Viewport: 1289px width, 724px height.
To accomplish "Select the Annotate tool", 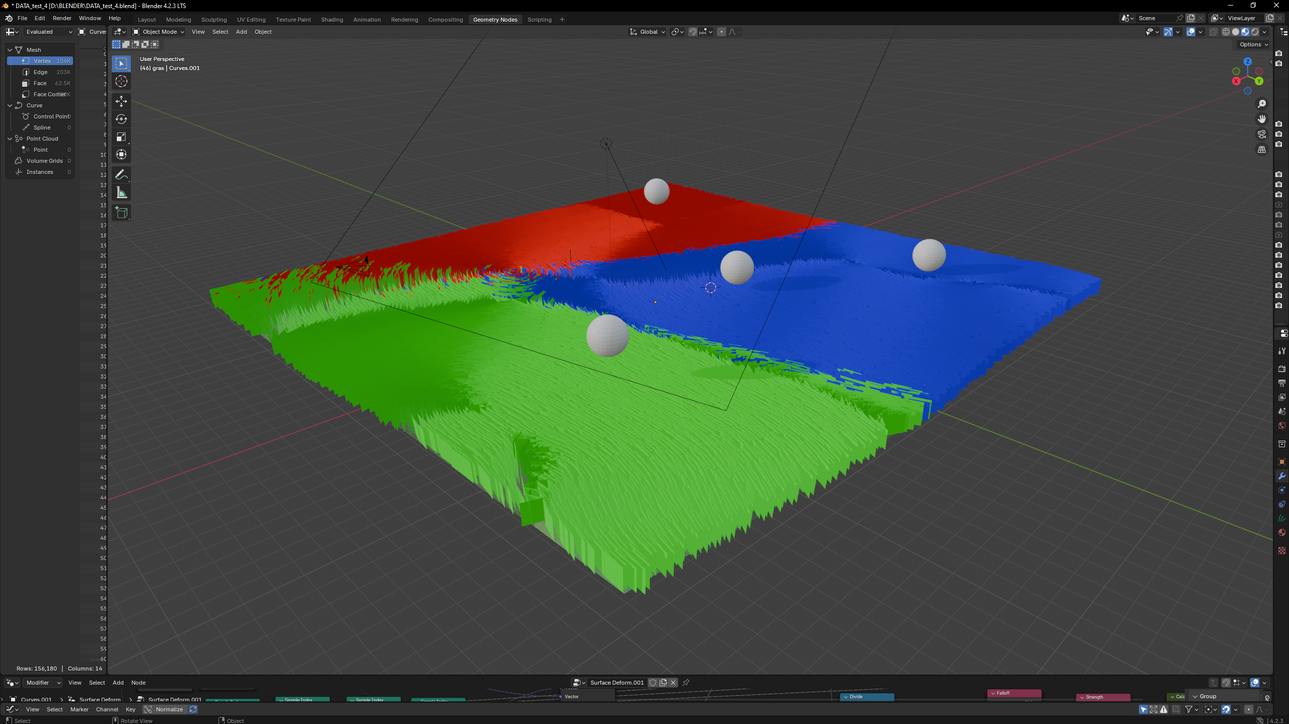I will [121, 175].
